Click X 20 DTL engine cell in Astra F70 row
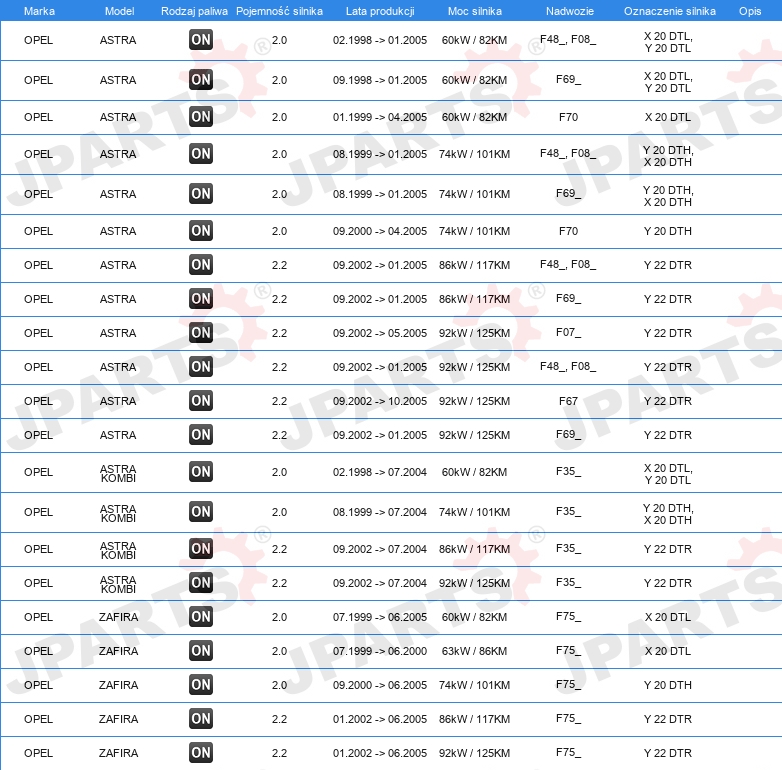This screenshot has width=782, height=770. click(x=668, y=117)
